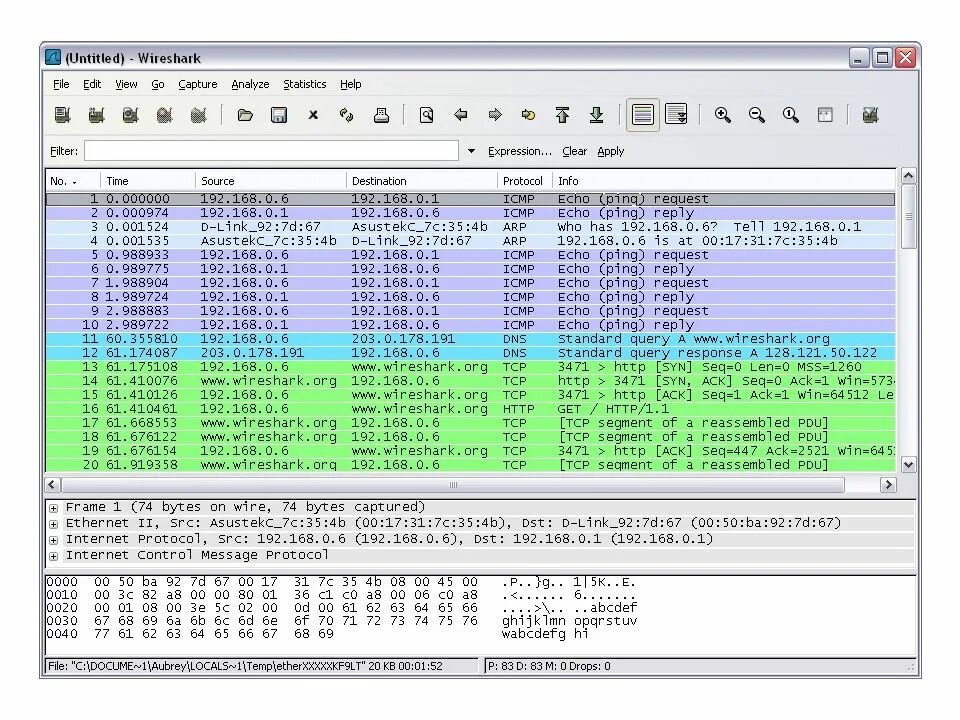960x720 pixels.
Task: Sort packets by Destination column
Action: tap(422, 181)
